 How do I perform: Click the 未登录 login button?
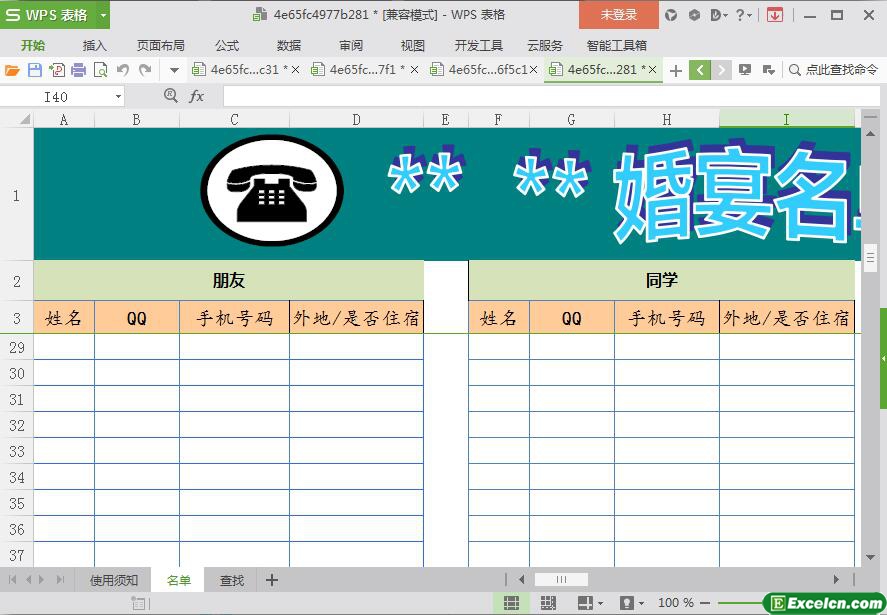(619, 15)
